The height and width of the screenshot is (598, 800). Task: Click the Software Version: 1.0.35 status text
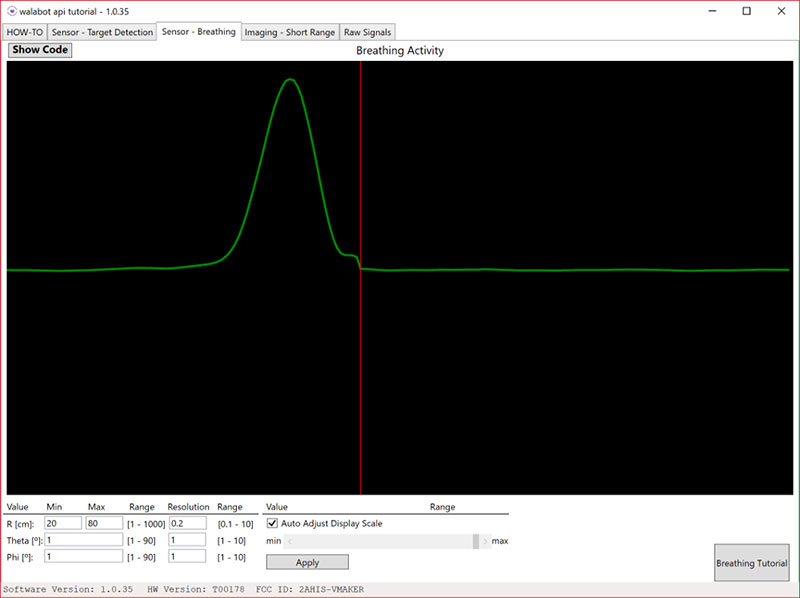[x=68, y=589]
